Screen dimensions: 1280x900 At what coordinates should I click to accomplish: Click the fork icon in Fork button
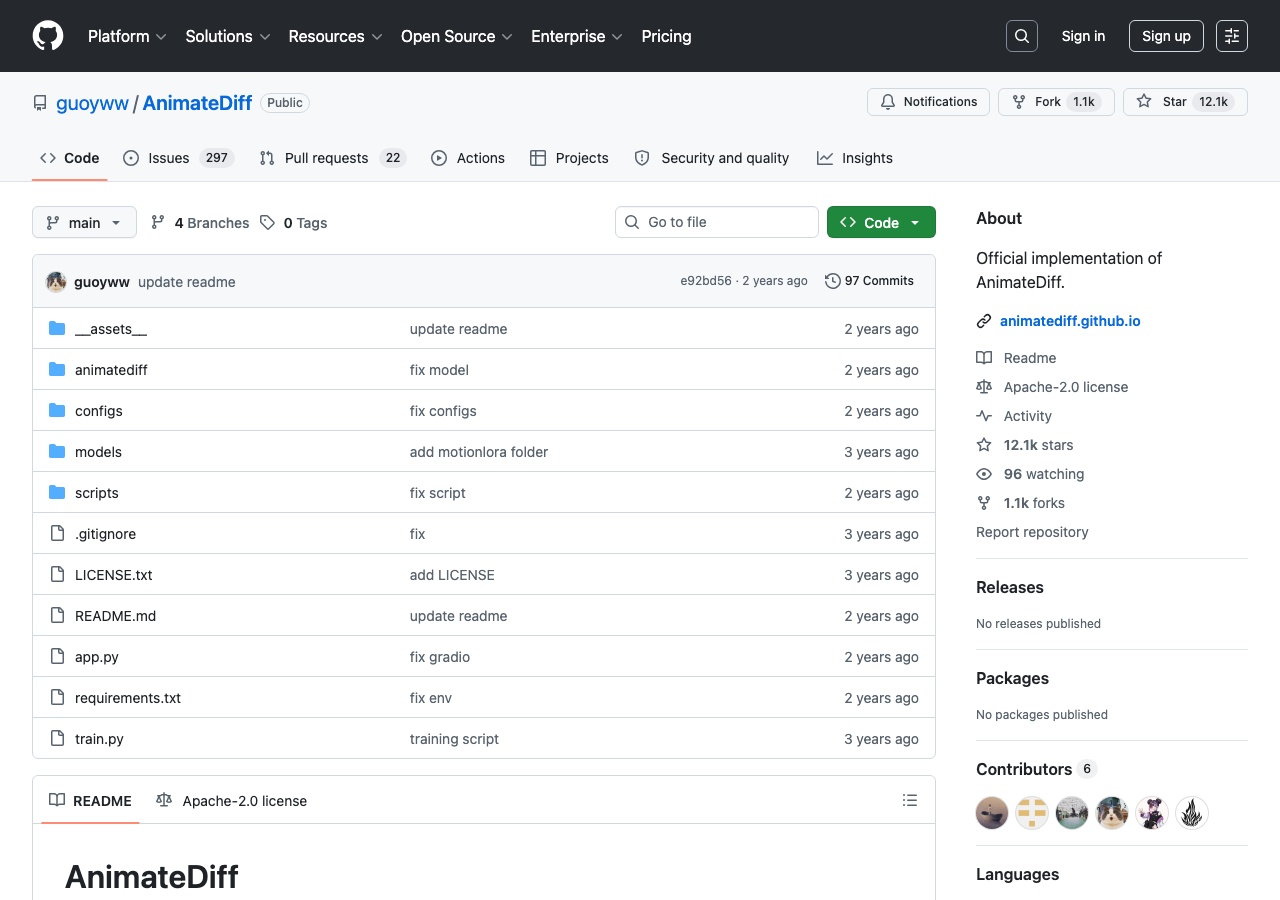1019,102
